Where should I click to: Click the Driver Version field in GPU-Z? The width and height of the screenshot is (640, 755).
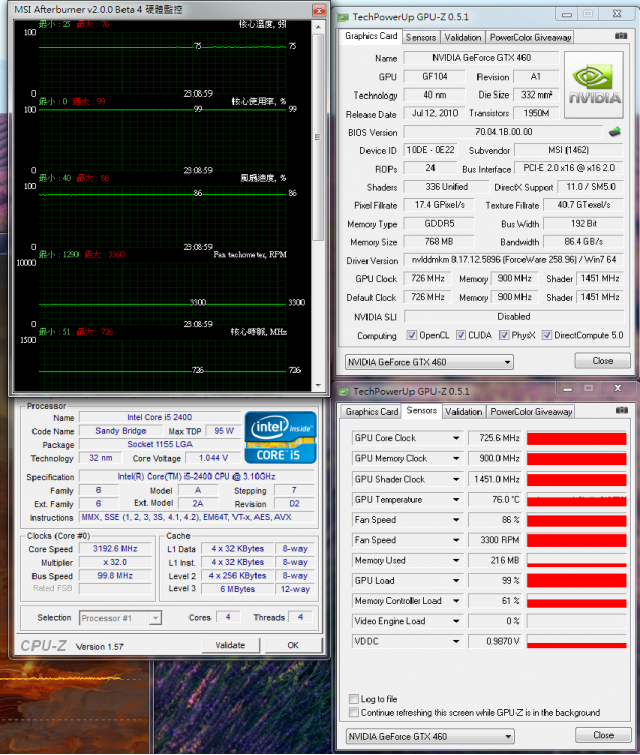pyautogui.click(x=513, y=260)
